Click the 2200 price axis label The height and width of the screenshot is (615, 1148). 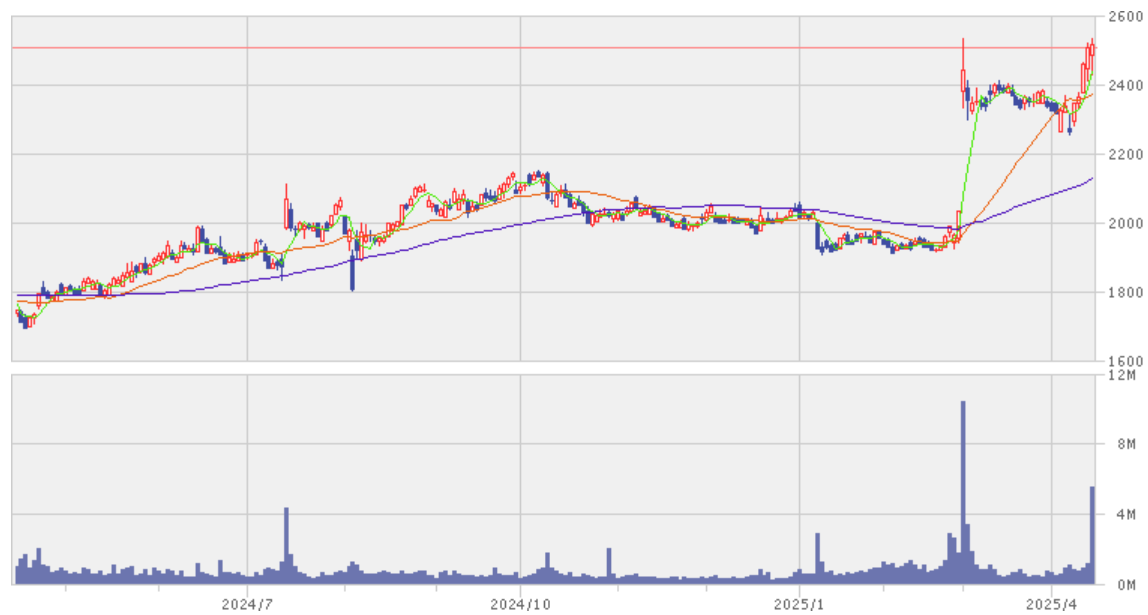pos(1125,154)
